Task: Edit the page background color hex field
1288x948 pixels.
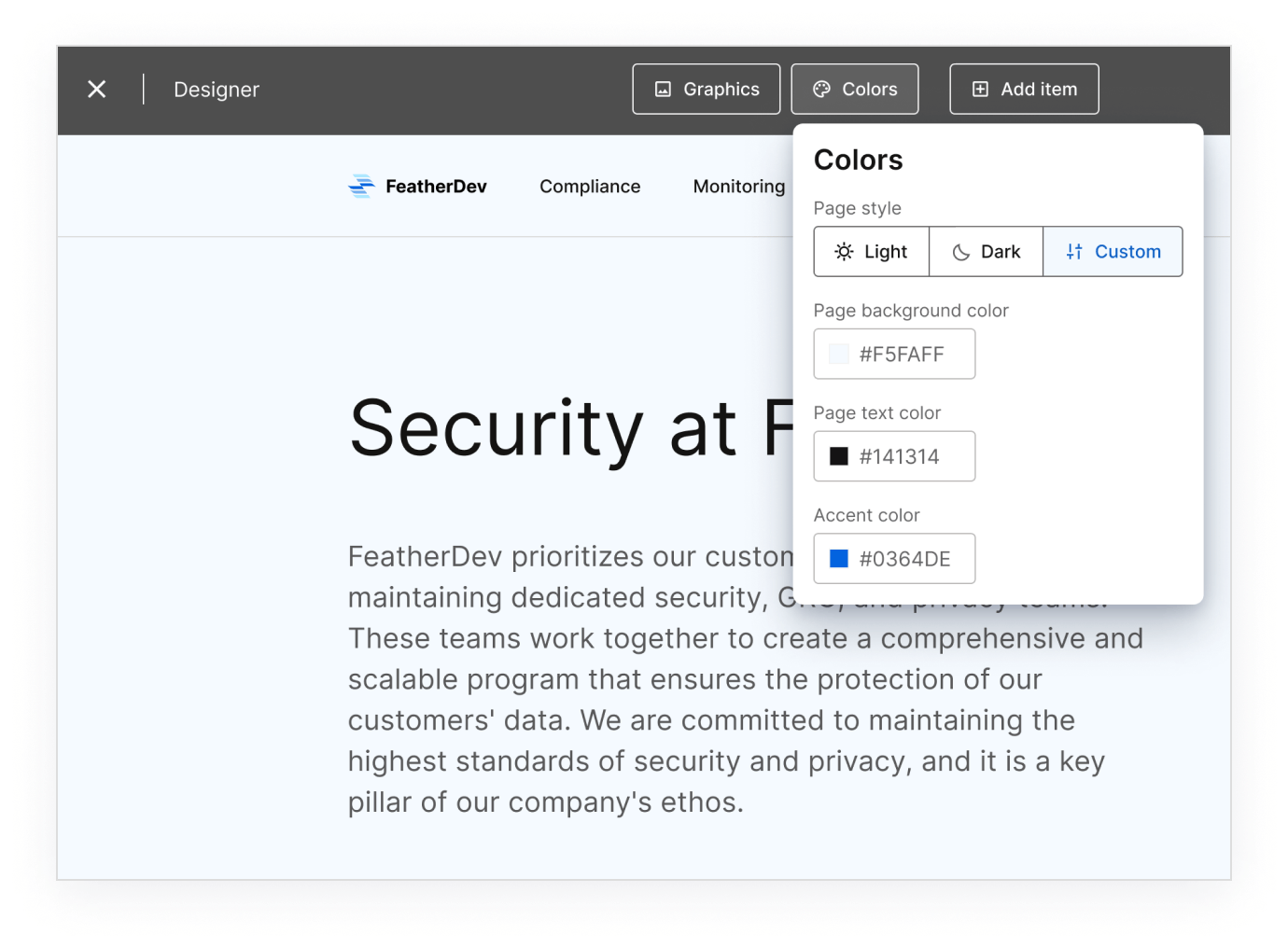Action: [x=902, y=355]
